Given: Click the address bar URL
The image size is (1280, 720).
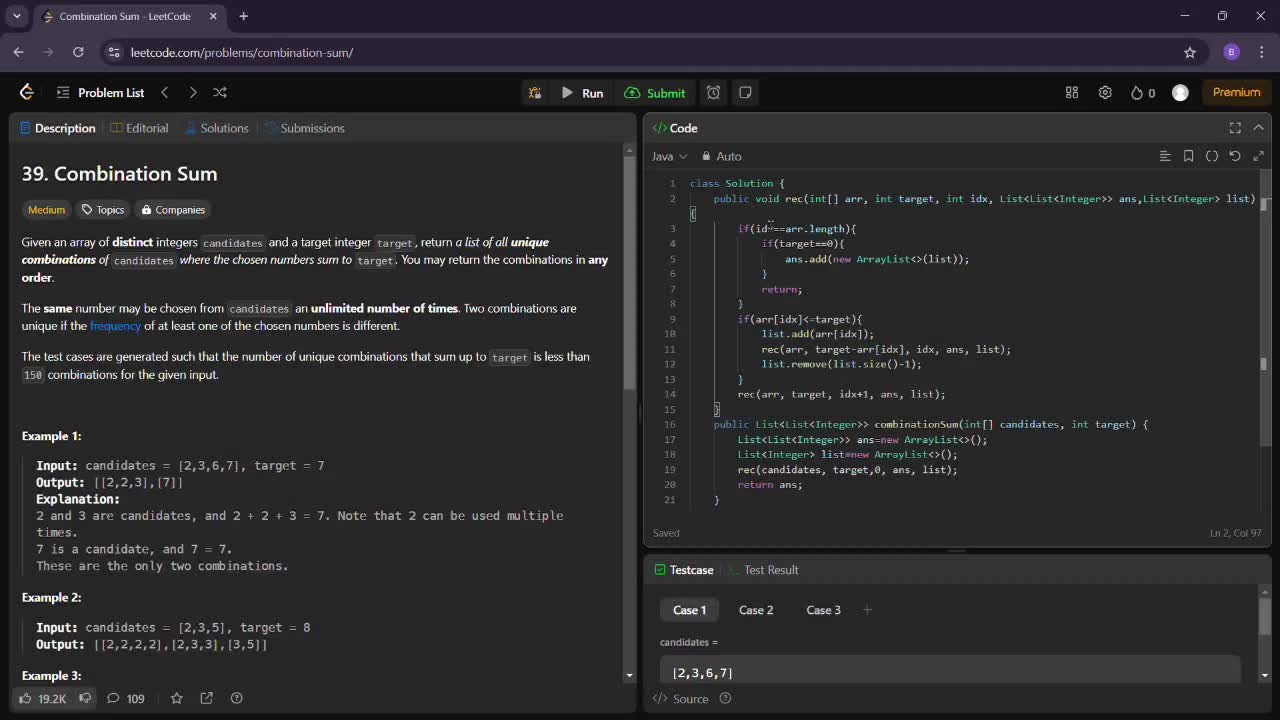Looking at the screenshot, I should coord(241,52).
